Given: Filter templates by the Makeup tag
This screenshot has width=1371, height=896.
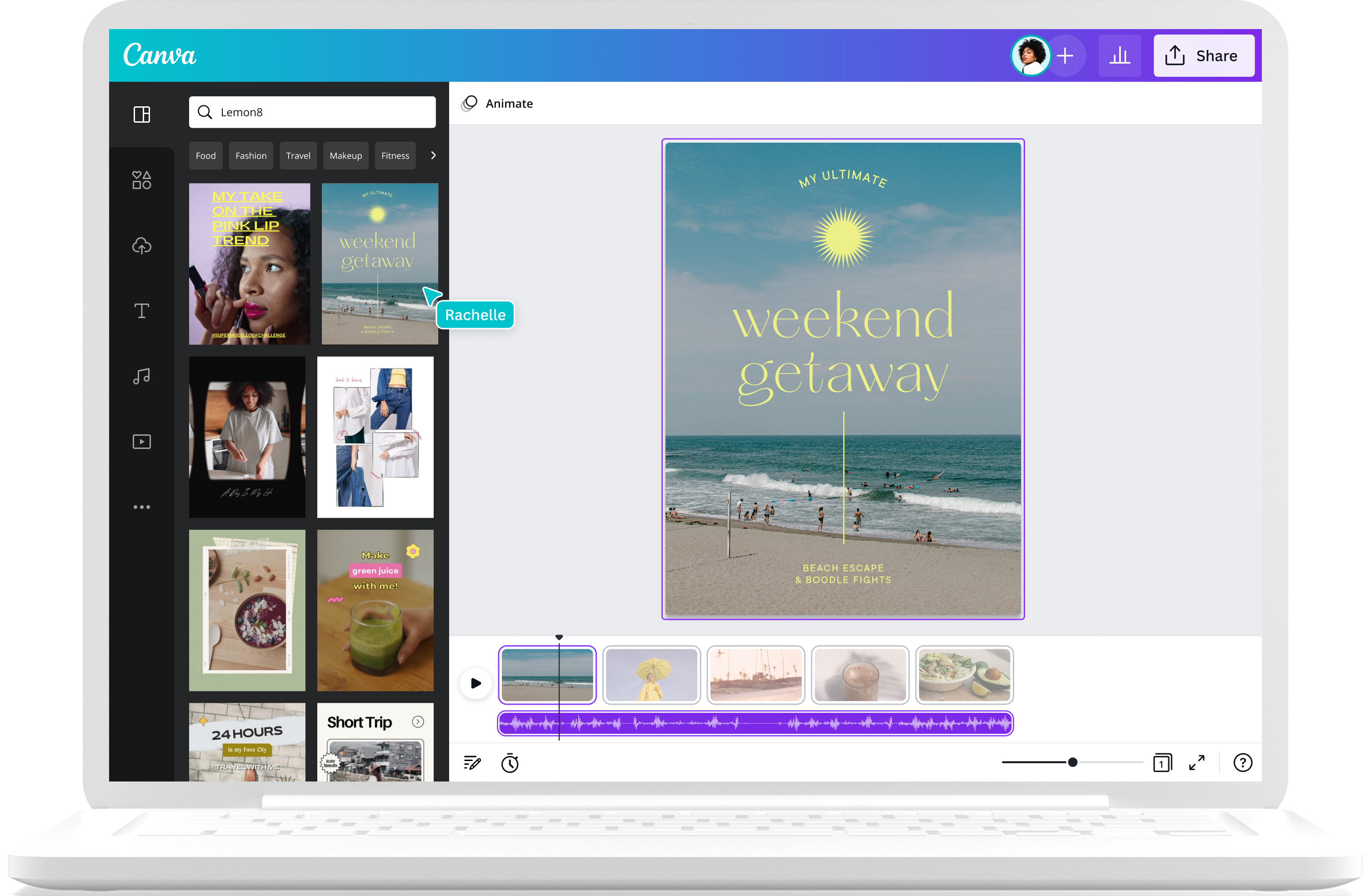Looking at the screenshot, I should point(345,156).
